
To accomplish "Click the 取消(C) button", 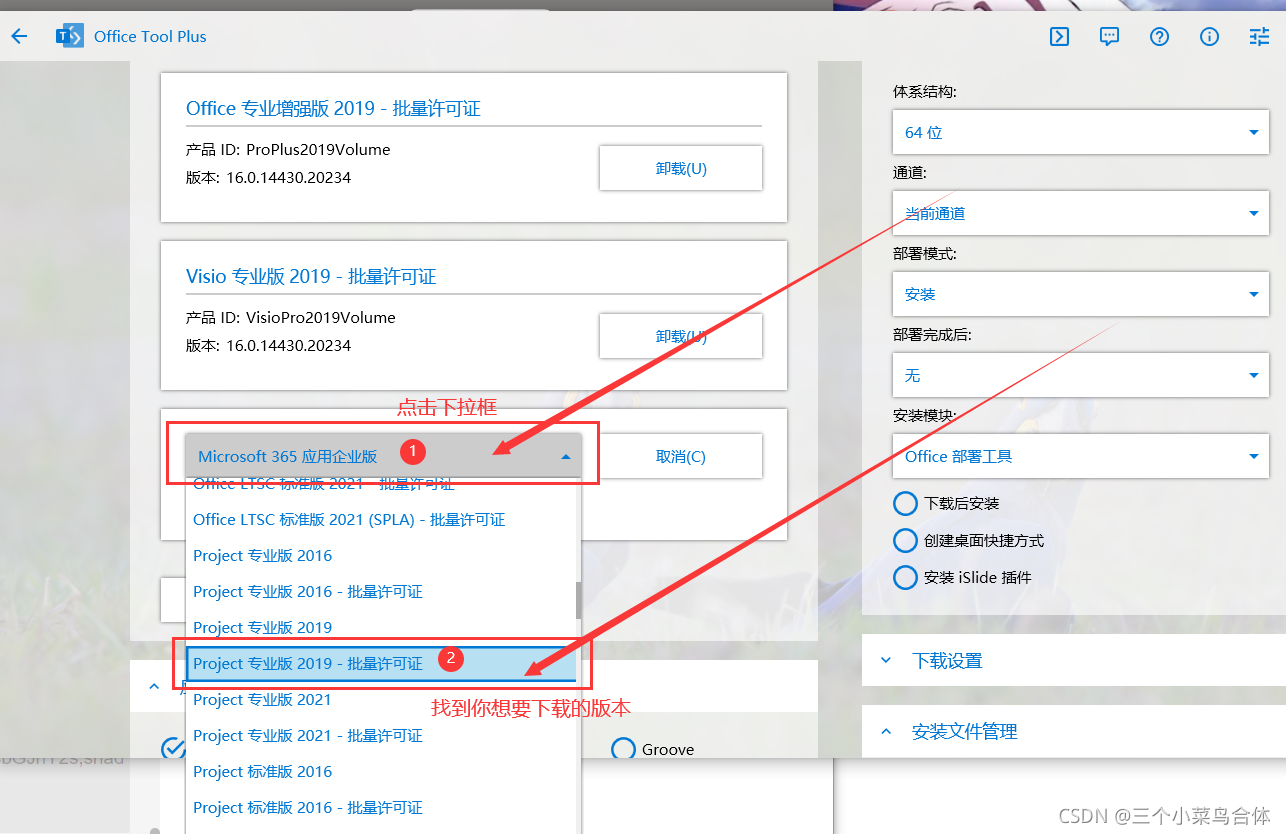I will (x=680, y=455).
